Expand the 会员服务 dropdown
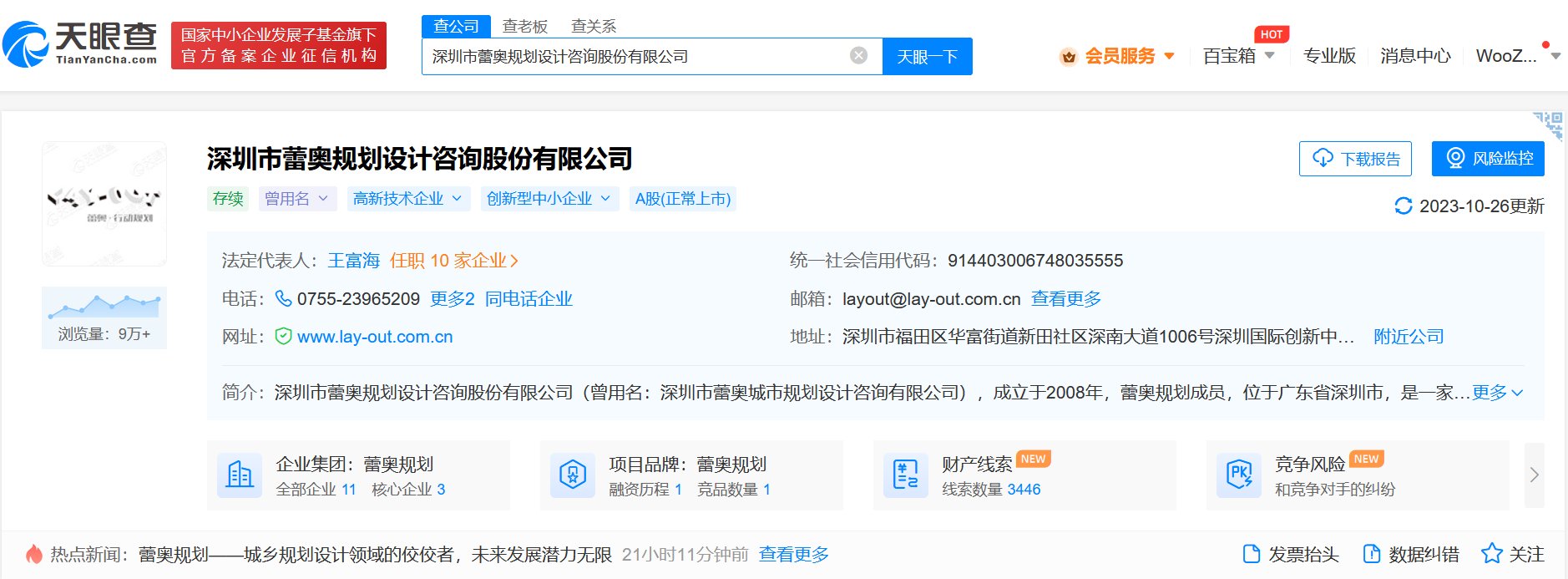This screenshot has width=1568, height=579. pyautogui.click(x=1169, y=56)
